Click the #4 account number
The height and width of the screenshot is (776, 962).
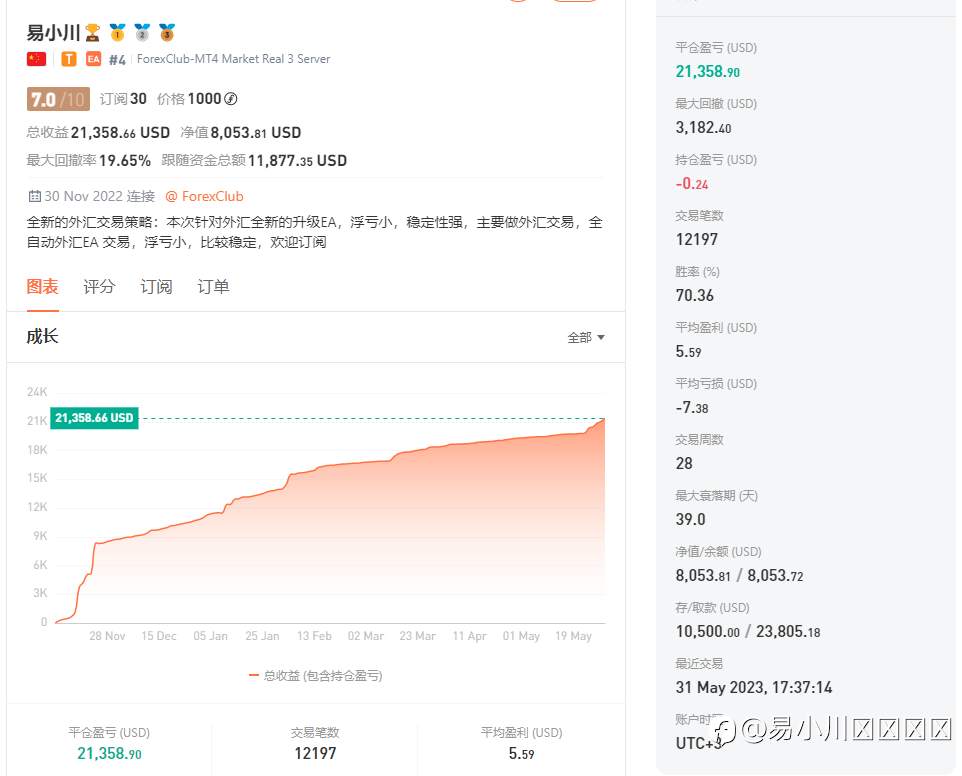[117, 60]
